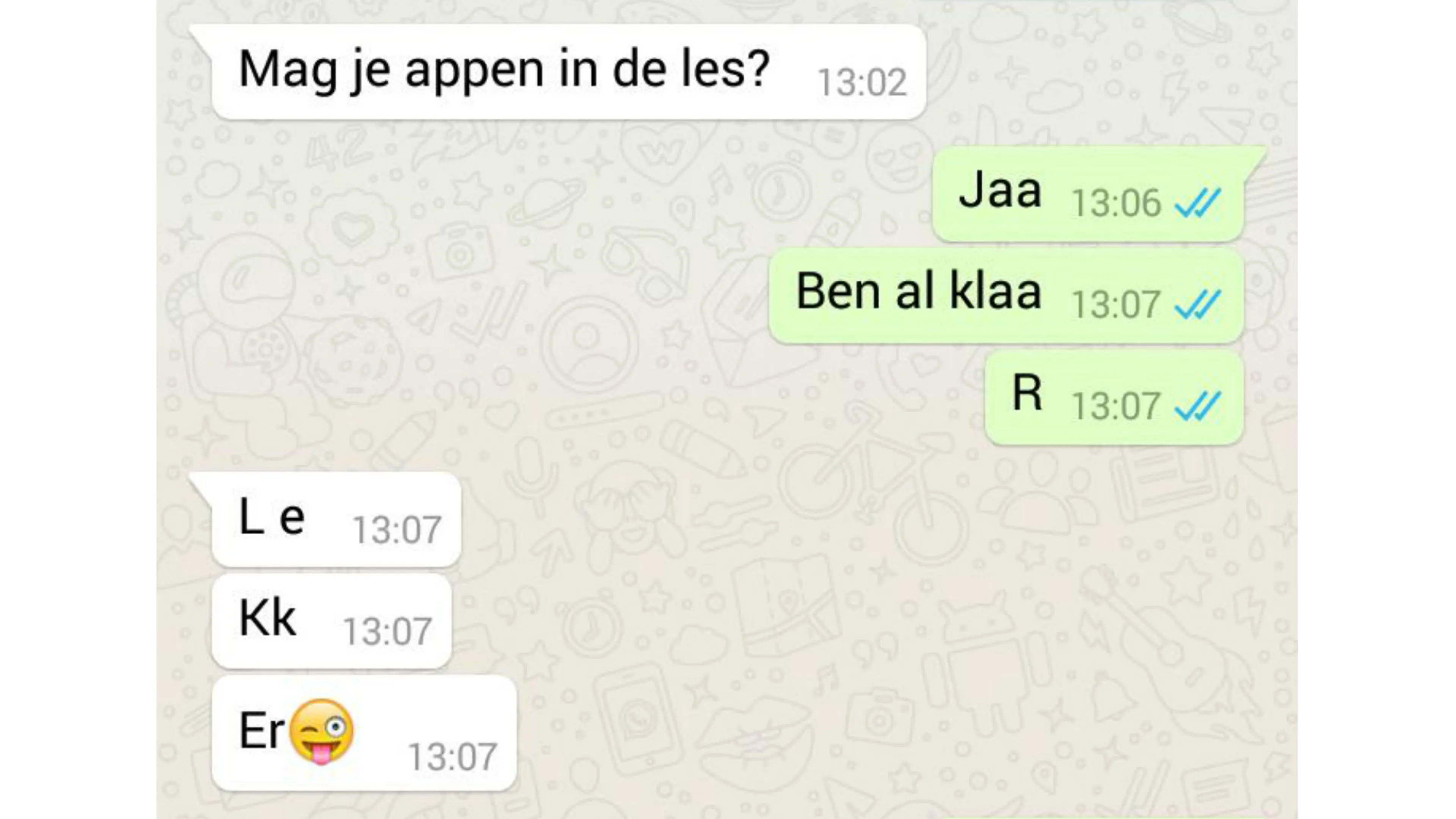Click the winking tongue-out emoji

coord(321,731)
